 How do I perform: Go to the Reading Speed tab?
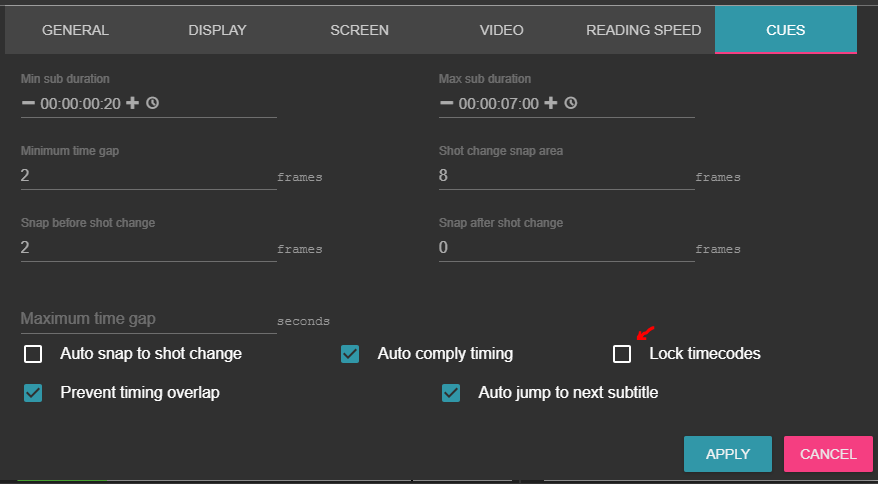pos(643,30)
